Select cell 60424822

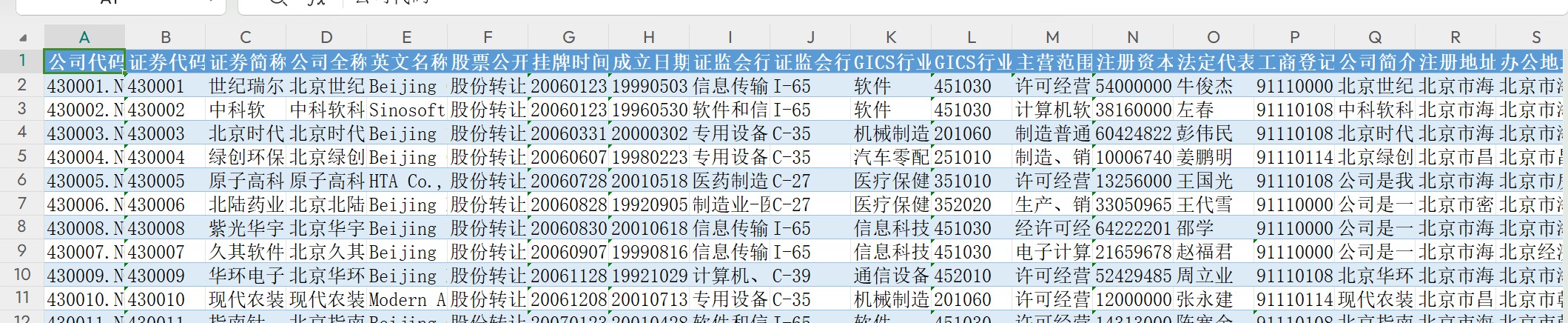[1133, 133]
